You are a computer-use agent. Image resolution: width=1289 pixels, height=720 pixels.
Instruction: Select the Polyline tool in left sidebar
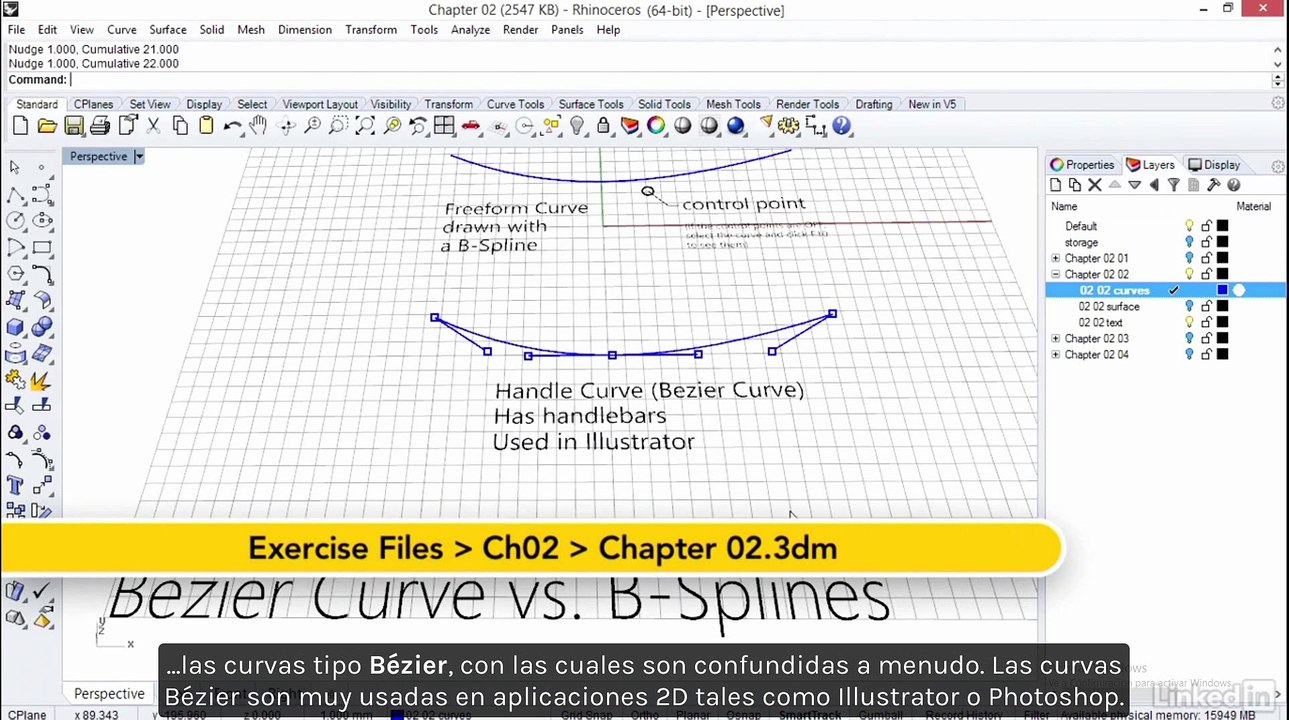[x=15, y=194]
